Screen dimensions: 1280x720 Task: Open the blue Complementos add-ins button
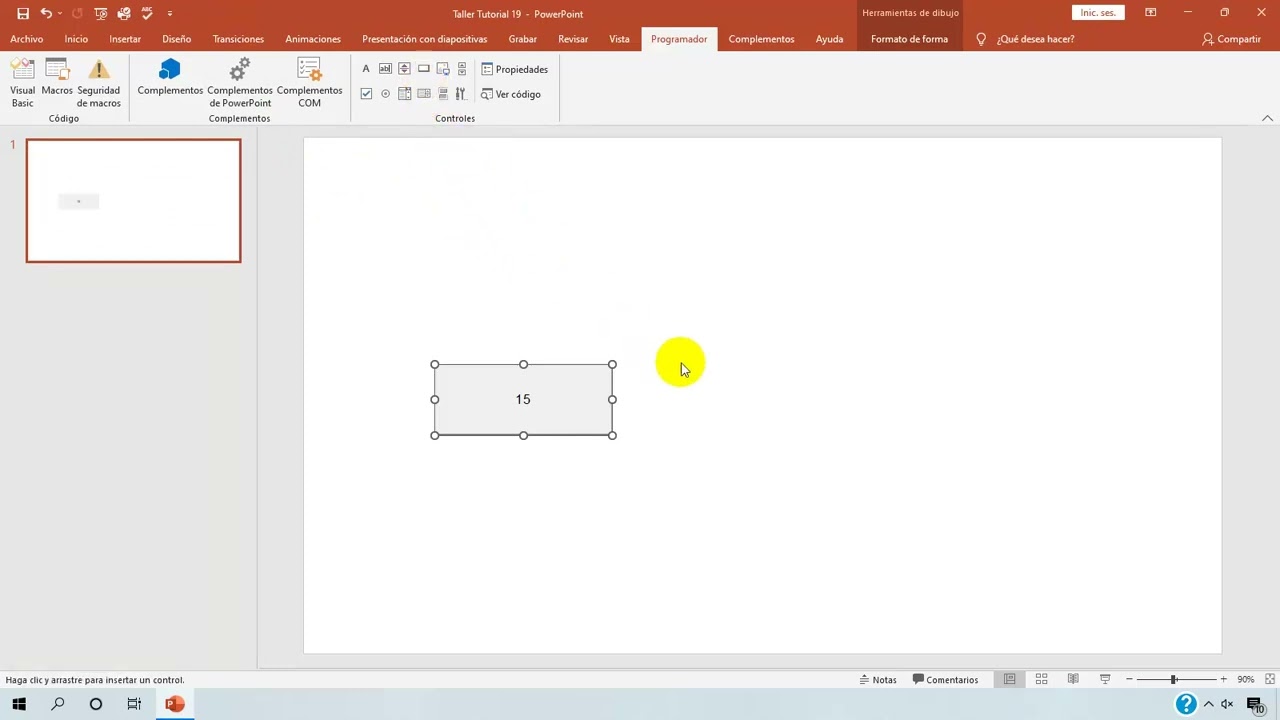click(170, 78)
